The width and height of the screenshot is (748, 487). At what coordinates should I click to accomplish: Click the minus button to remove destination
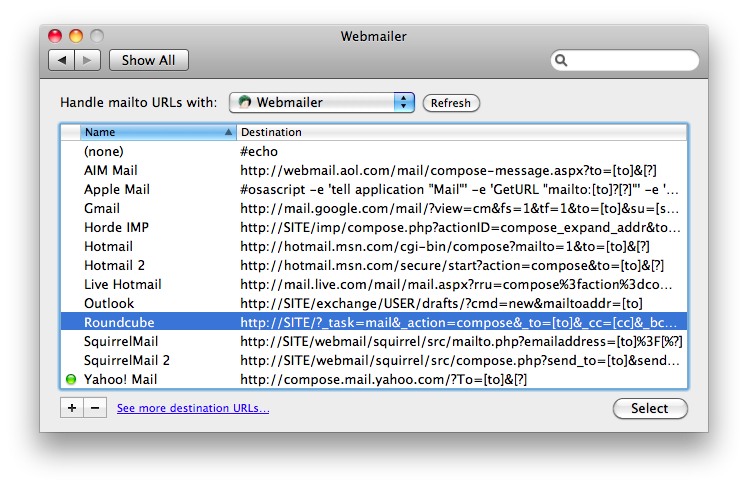pyautogui.click(x=95, y=408)
